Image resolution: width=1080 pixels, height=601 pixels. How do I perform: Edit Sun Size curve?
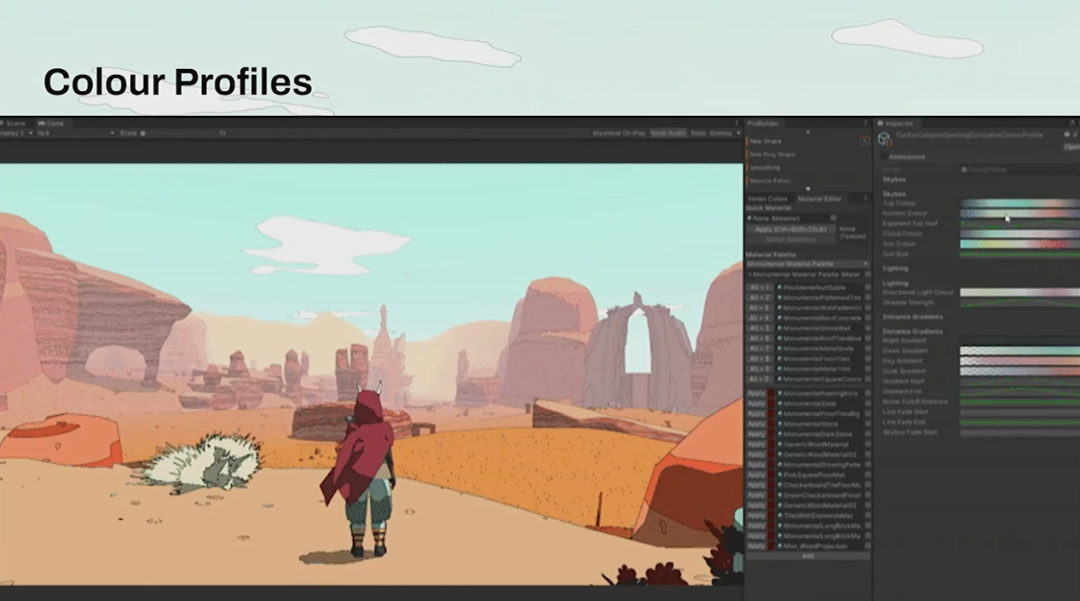click(x=1020, y=254)
